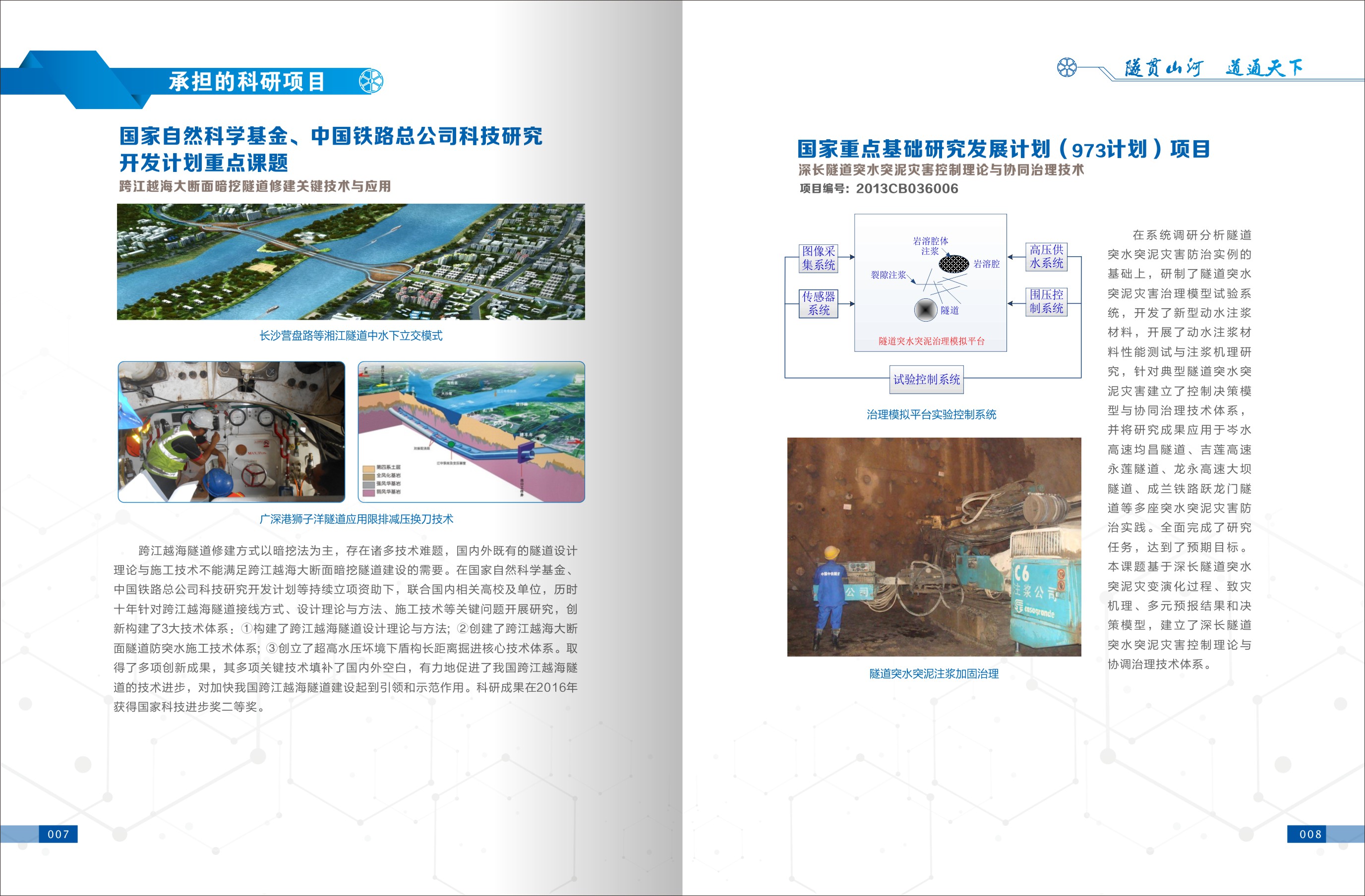Screen dimensions: 1365x896
Task: Click the wheel icon beside 承担的科研项目 header
Action: tap(371, 81)
